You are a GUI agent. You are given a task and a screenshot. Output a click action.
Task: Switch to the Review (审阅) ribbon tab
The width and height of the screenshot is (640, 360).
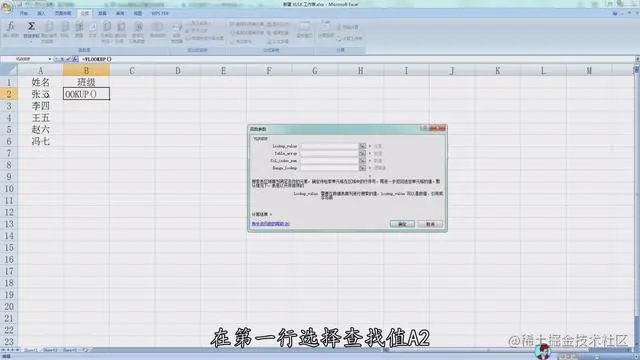click(x=120, y=13)
